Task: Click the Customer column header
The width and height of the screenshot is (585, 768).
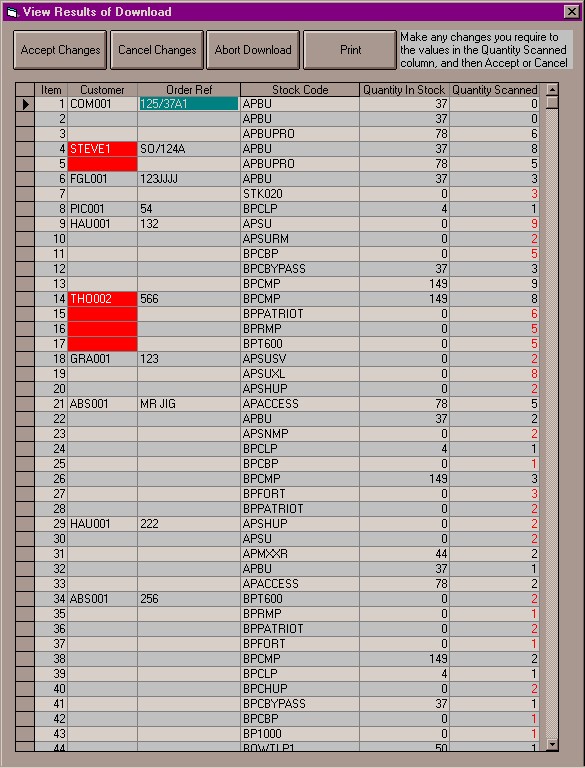Action: (102, 90)
